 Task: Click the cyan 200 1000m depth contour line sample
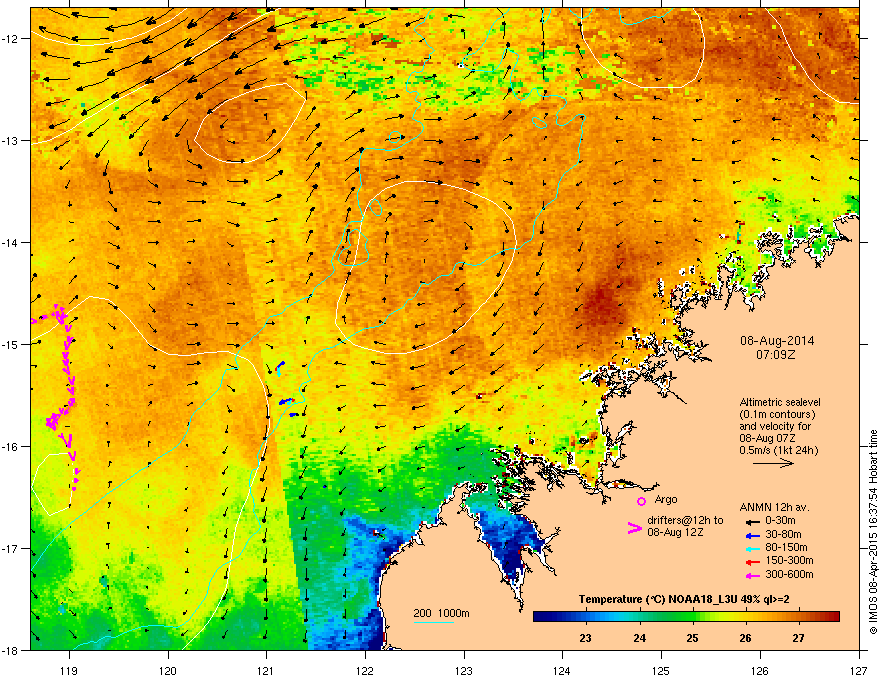pos(434,622)
